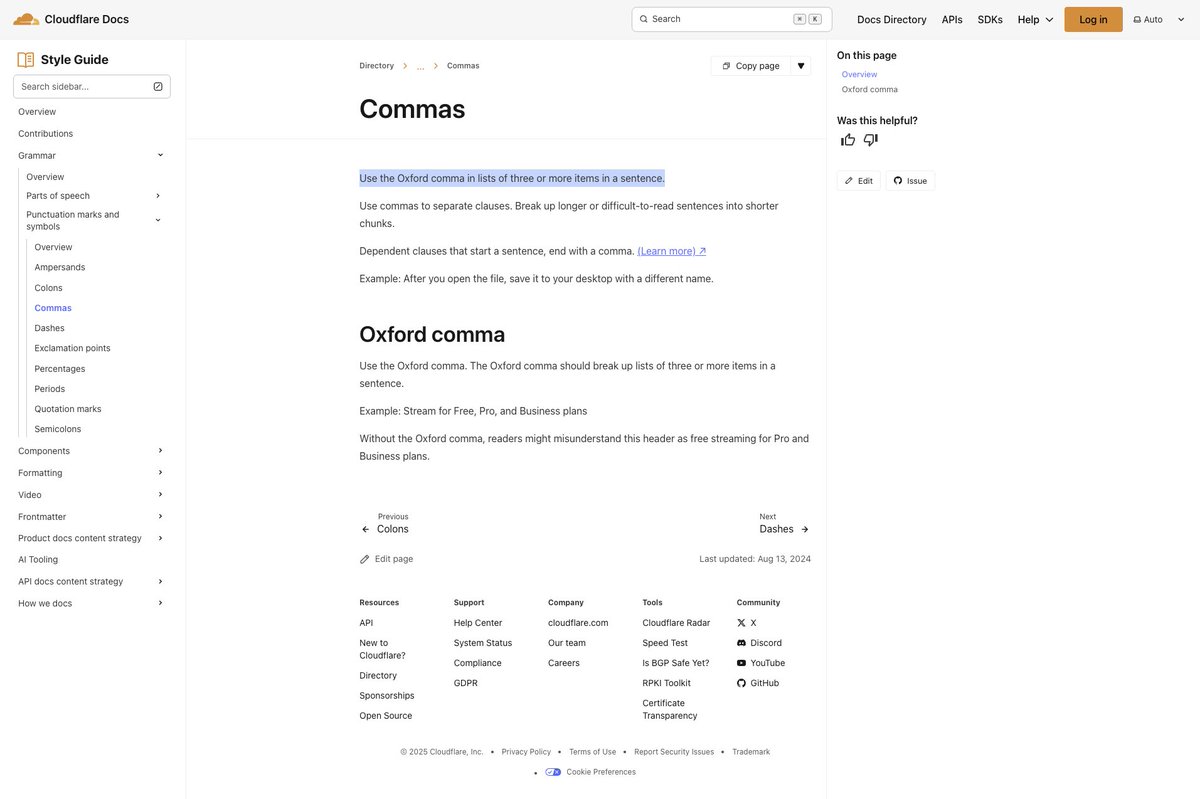1200x799 pixels.
Task: Open the Discord community icon link
Action: click(x=741, y=643)
